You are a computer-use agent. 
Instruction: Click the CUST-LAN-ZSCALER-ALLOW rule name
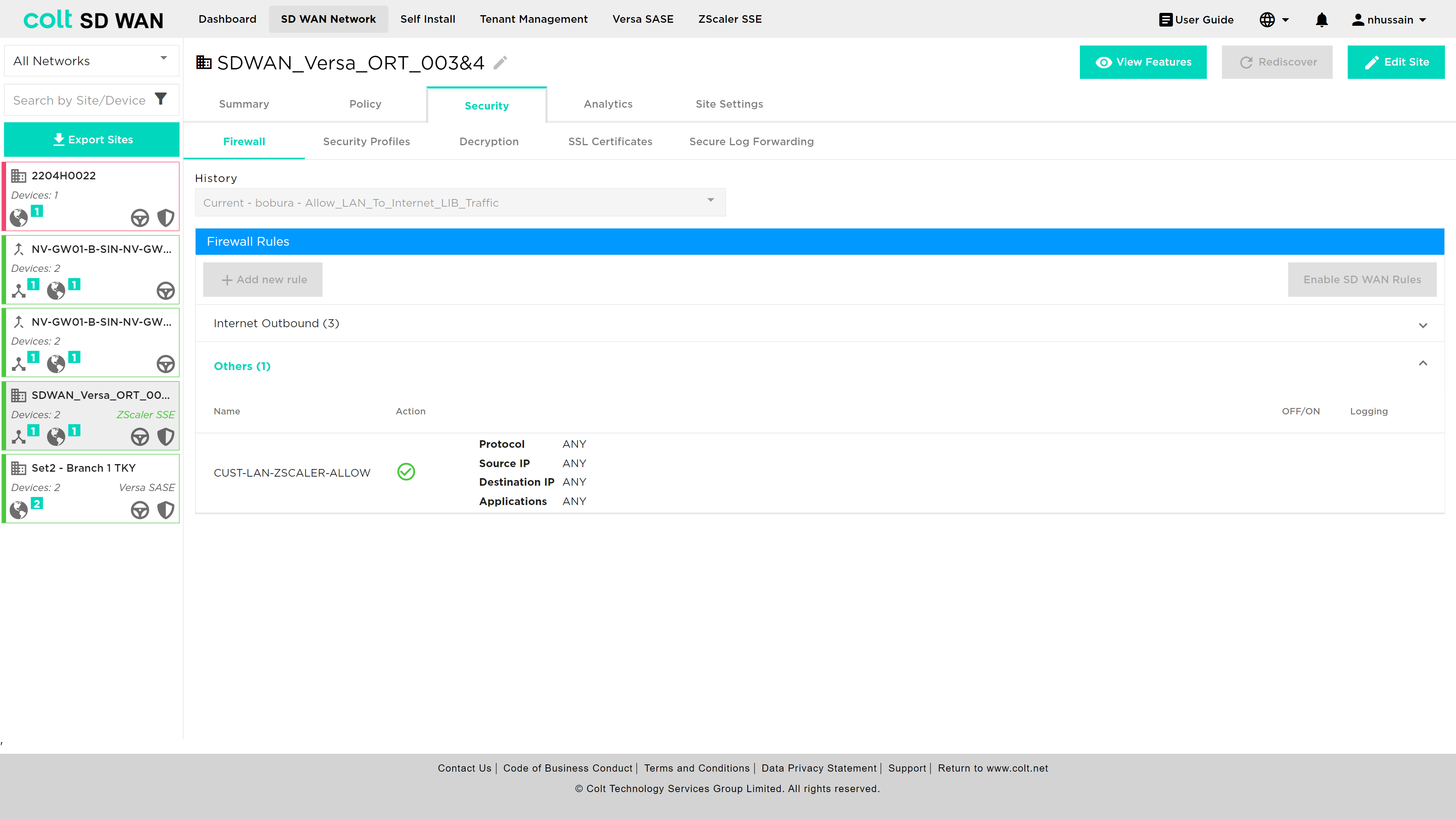[x=292, y=472]
